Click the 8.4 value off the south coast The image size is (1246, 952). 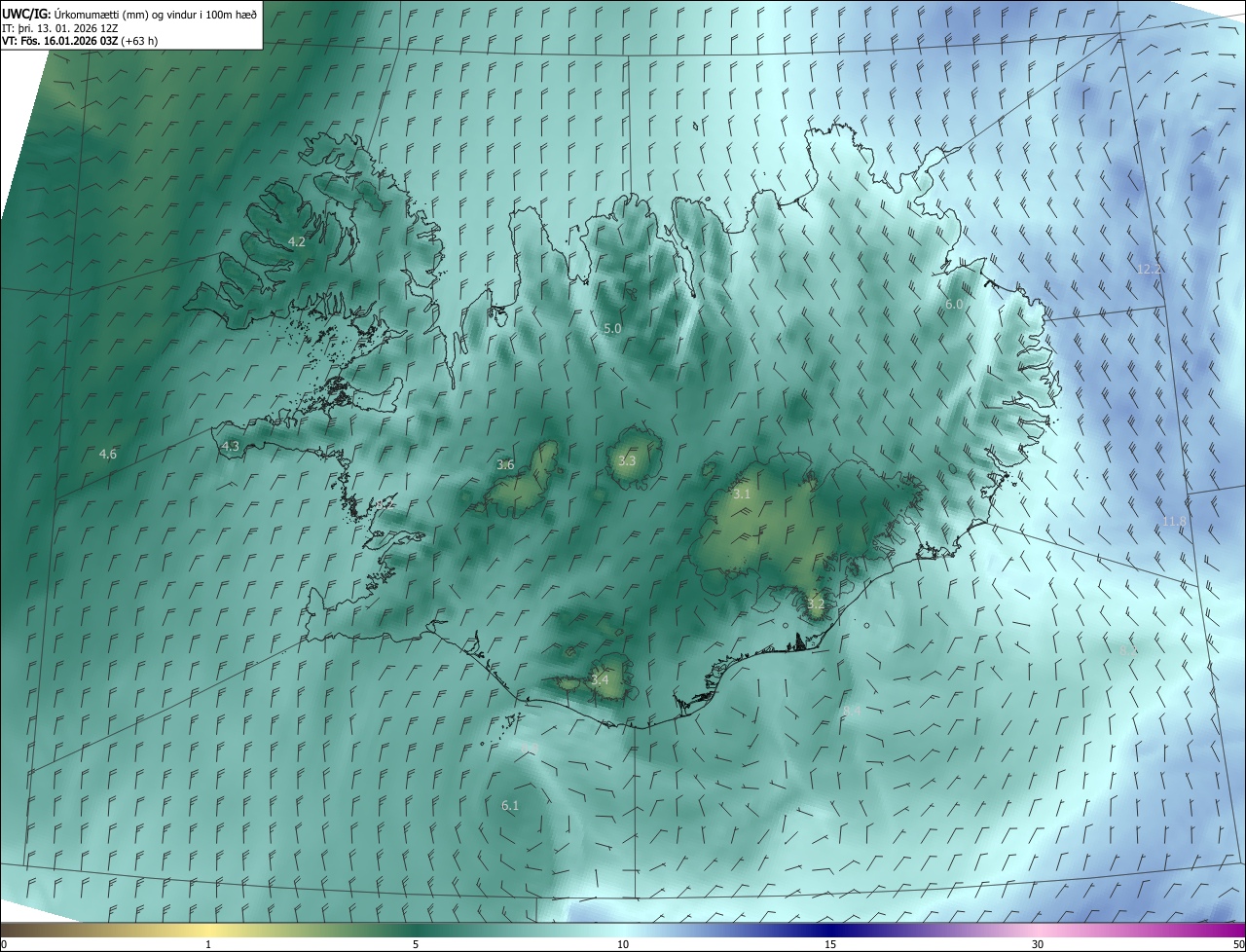[x=852, y=712]
